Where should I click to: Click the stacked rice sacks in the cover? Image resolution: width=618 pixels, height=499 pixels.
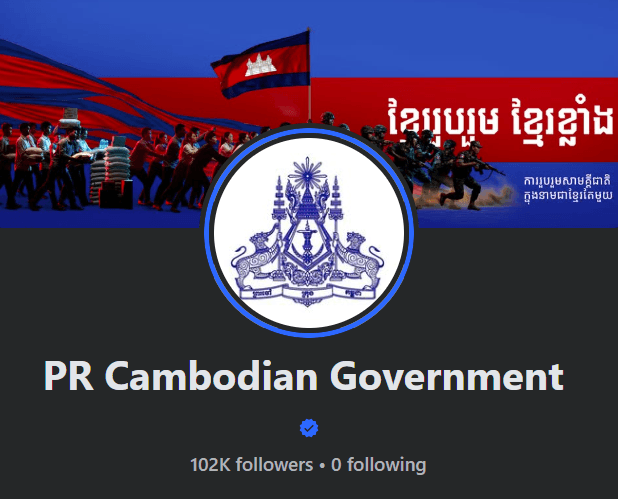coord(111,173)
